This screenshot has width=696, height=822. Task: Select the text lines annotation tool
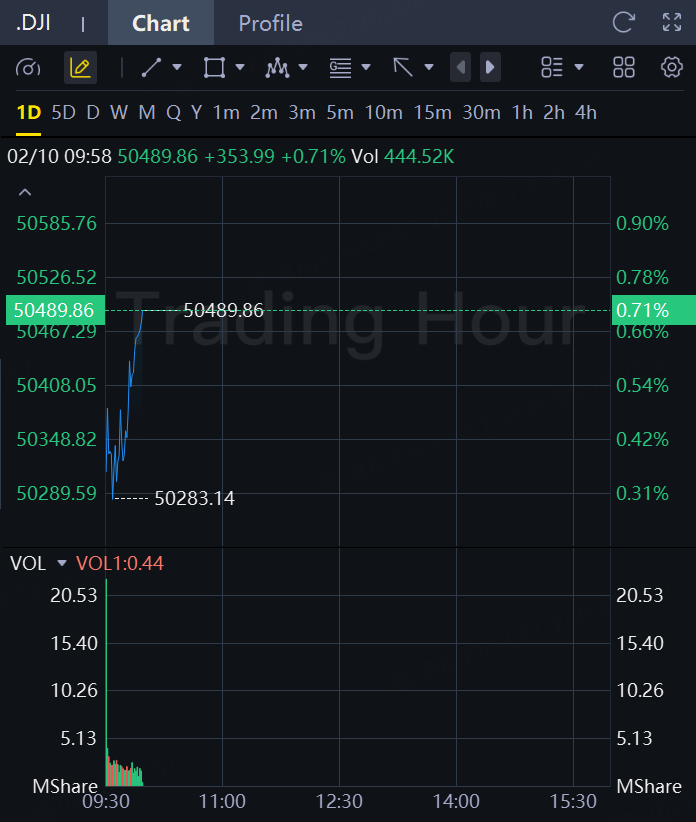(340, 68)
